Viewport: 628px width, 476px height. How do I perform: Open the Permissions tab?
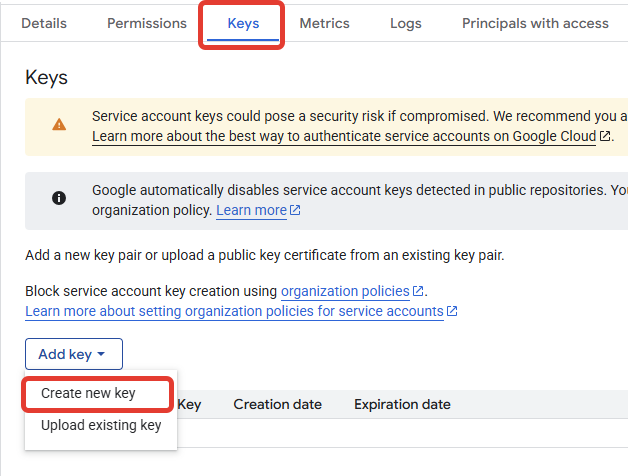(147, 23)
